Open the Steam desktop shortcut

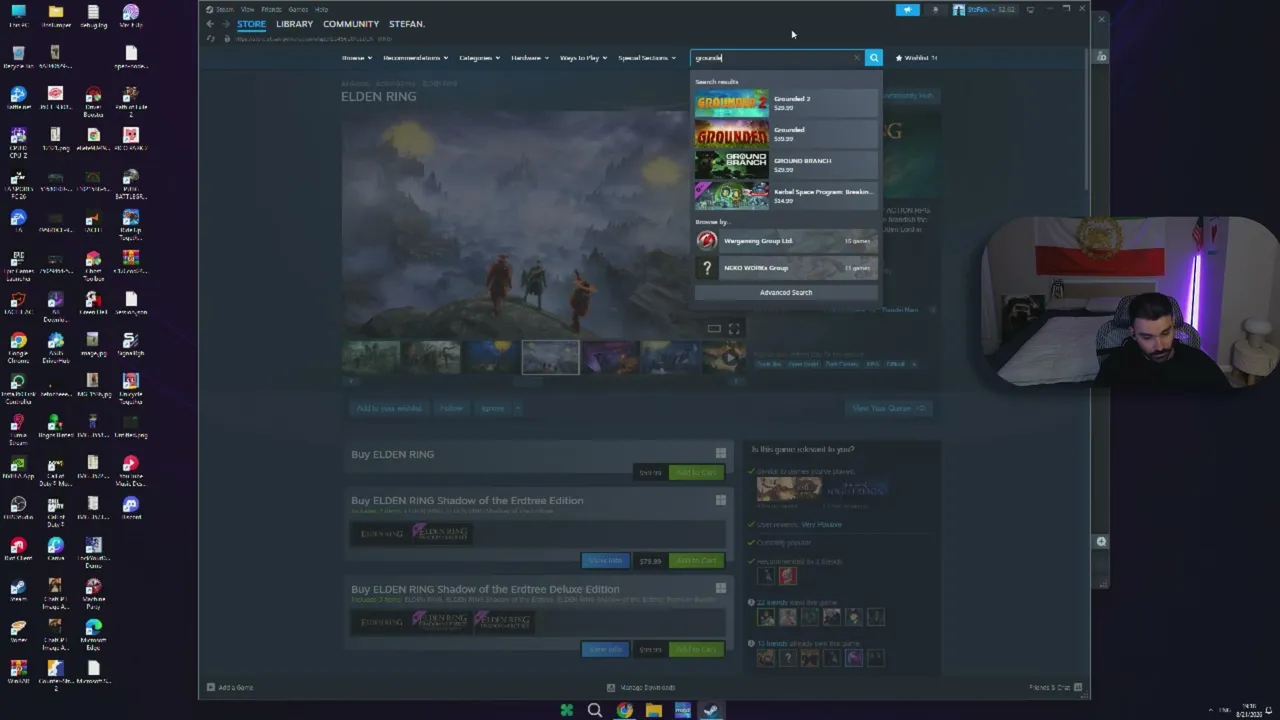18,590
